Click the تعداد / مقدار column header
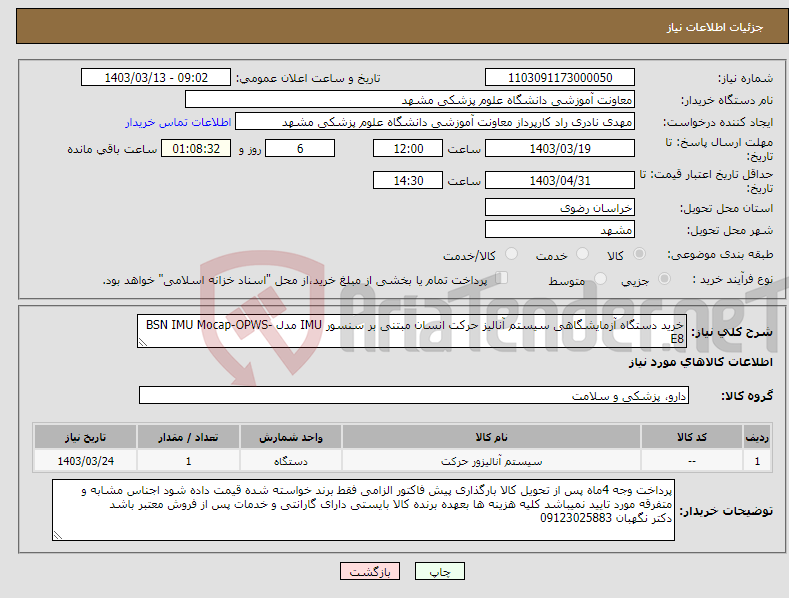Screen dimensions: 789x598 tap(188, 436)
